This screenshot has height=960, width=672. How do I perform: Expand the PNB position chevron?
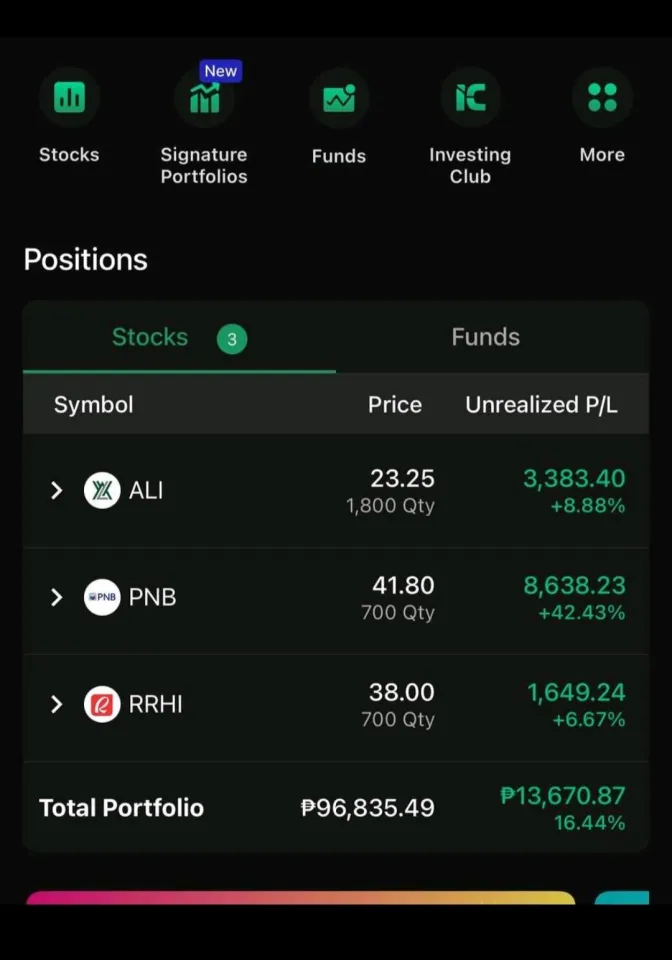tap(57, 597)
